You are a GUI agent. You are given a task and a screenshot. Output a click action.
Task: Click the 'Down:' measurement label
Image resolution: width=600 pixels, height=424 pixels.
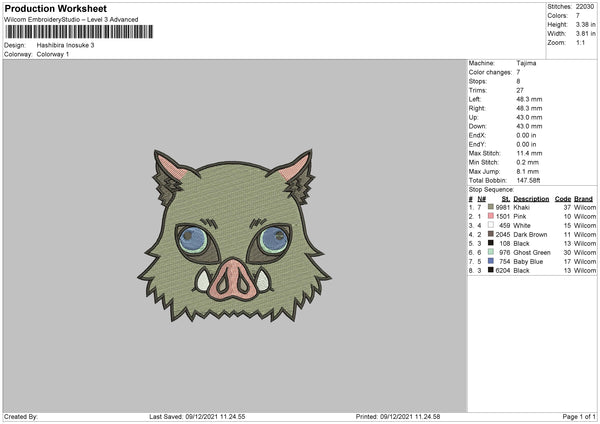click(x=477, y=126)
